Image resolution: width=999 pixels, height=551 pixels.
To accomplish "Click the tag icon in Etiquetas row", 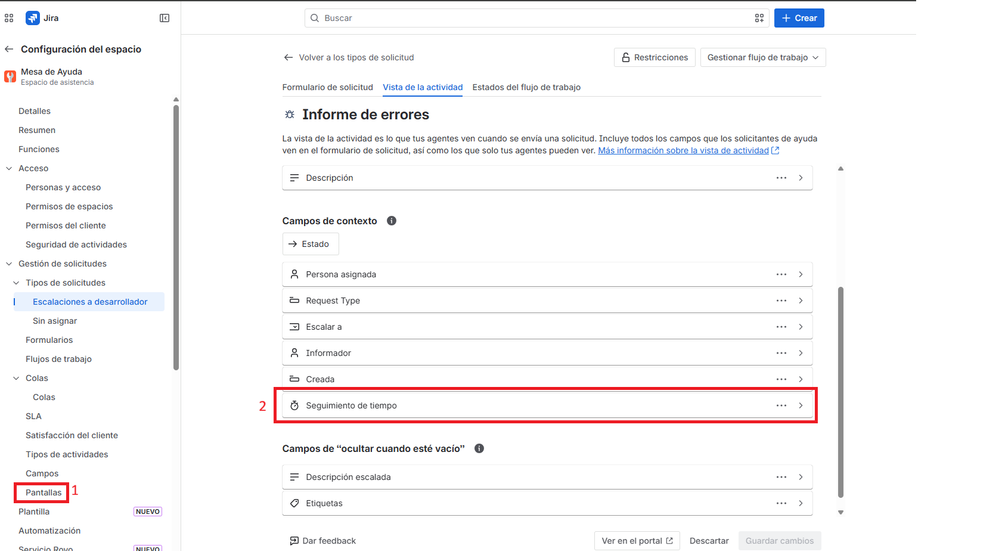I will pos(294,503).
